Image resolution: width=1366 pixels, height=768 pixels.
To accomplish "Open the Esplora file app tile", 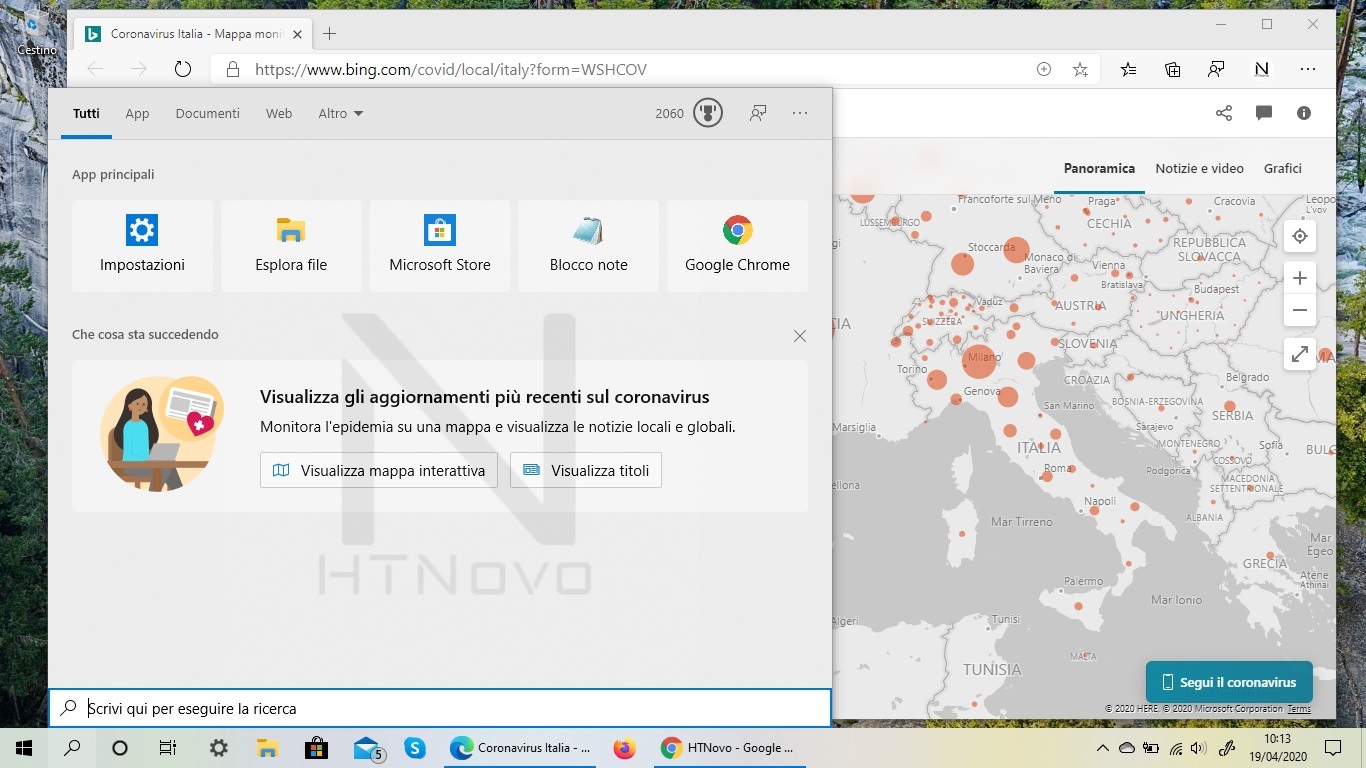I will pos(291,246).
